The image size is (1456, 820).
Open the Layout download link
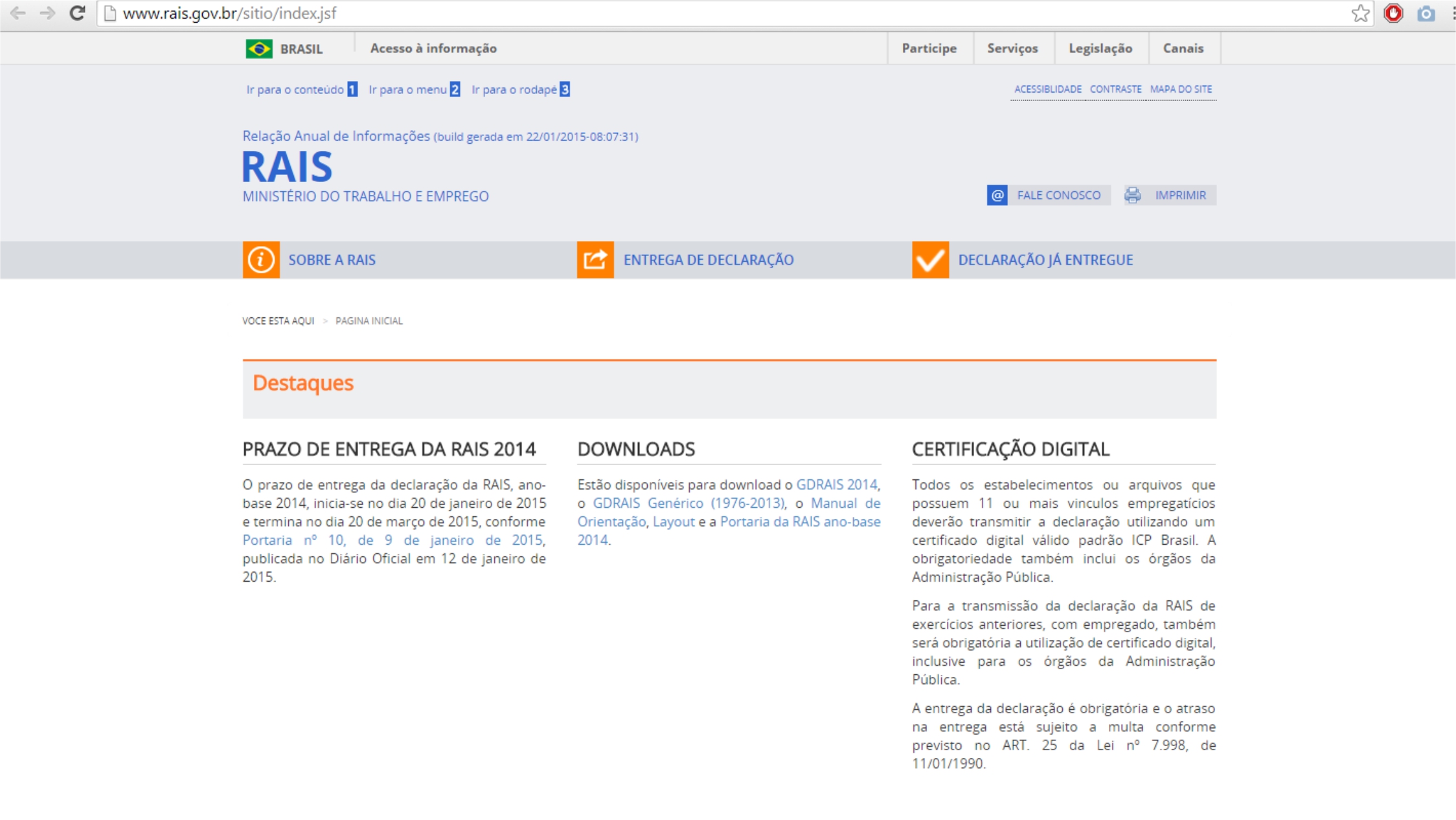[x=674, y=521]
